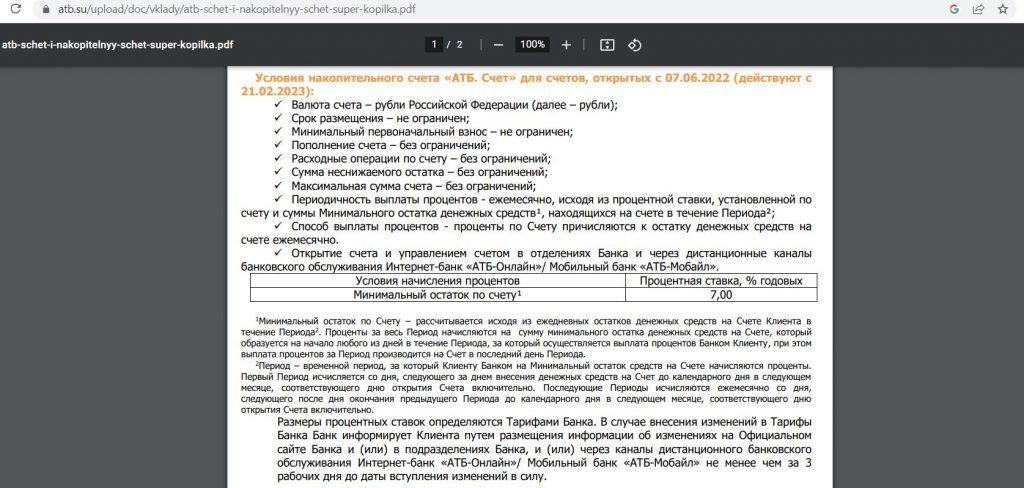Viewport: 1024px width, 488px height.
Task: Click the 'Периодичность выплаты процентов' line
Action: pos(526,206)
